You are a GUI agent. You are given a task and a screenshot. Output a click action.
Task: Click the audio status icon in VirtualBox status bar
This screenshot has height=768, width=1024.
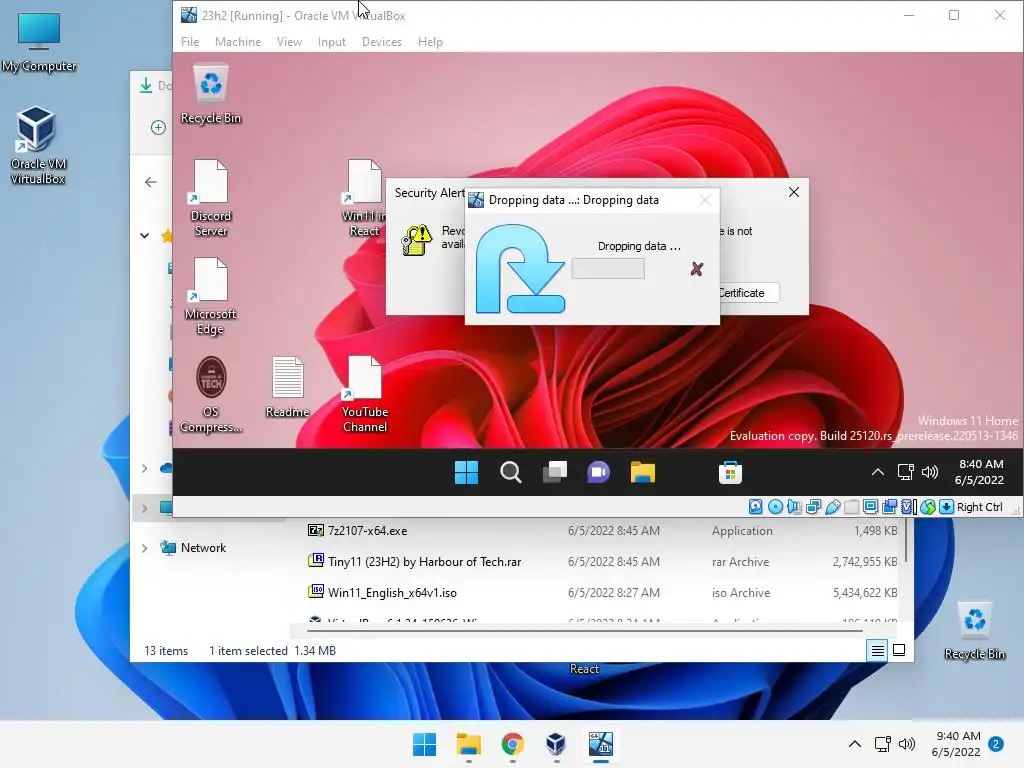(x=794, y=507)
